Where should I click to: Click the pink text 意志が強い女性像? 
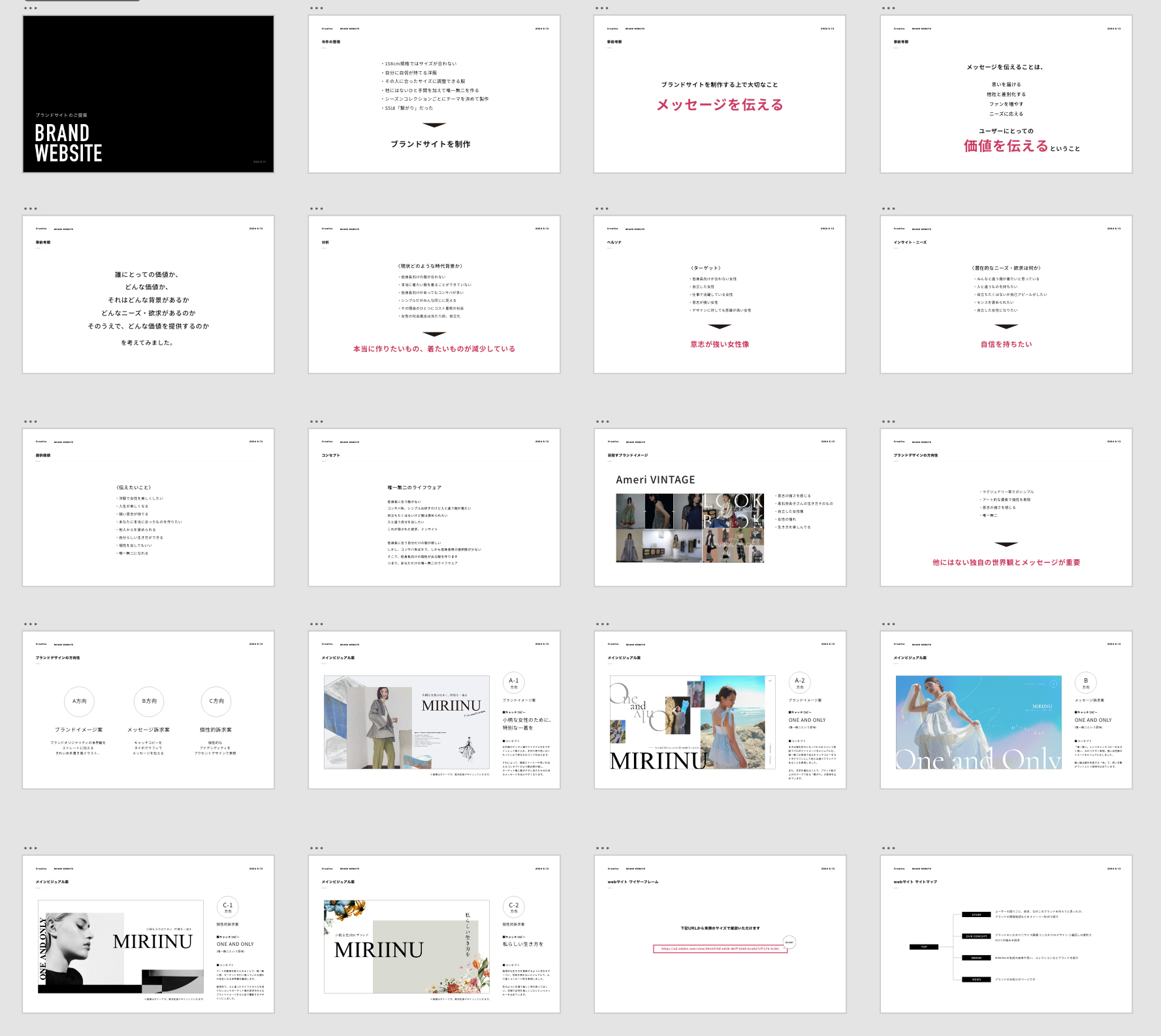[720, 344]
